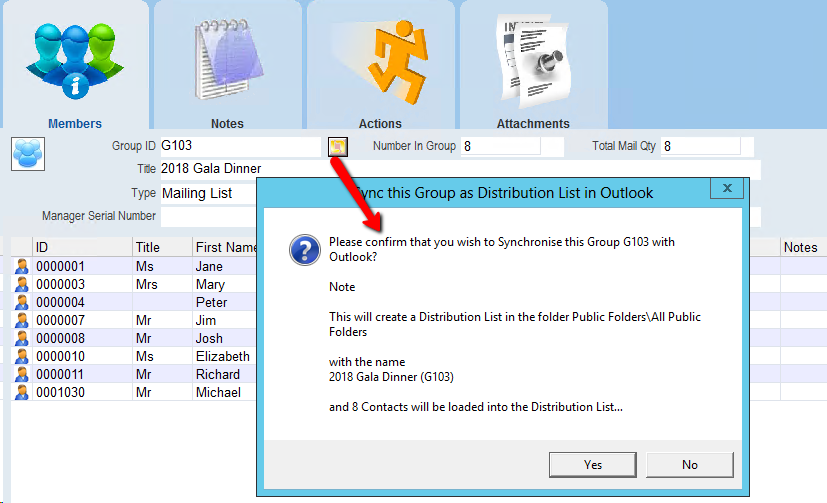Click the group members icon beside Group ID
The width and height of the screenshot is (827, 503).
tap(26, 154)
